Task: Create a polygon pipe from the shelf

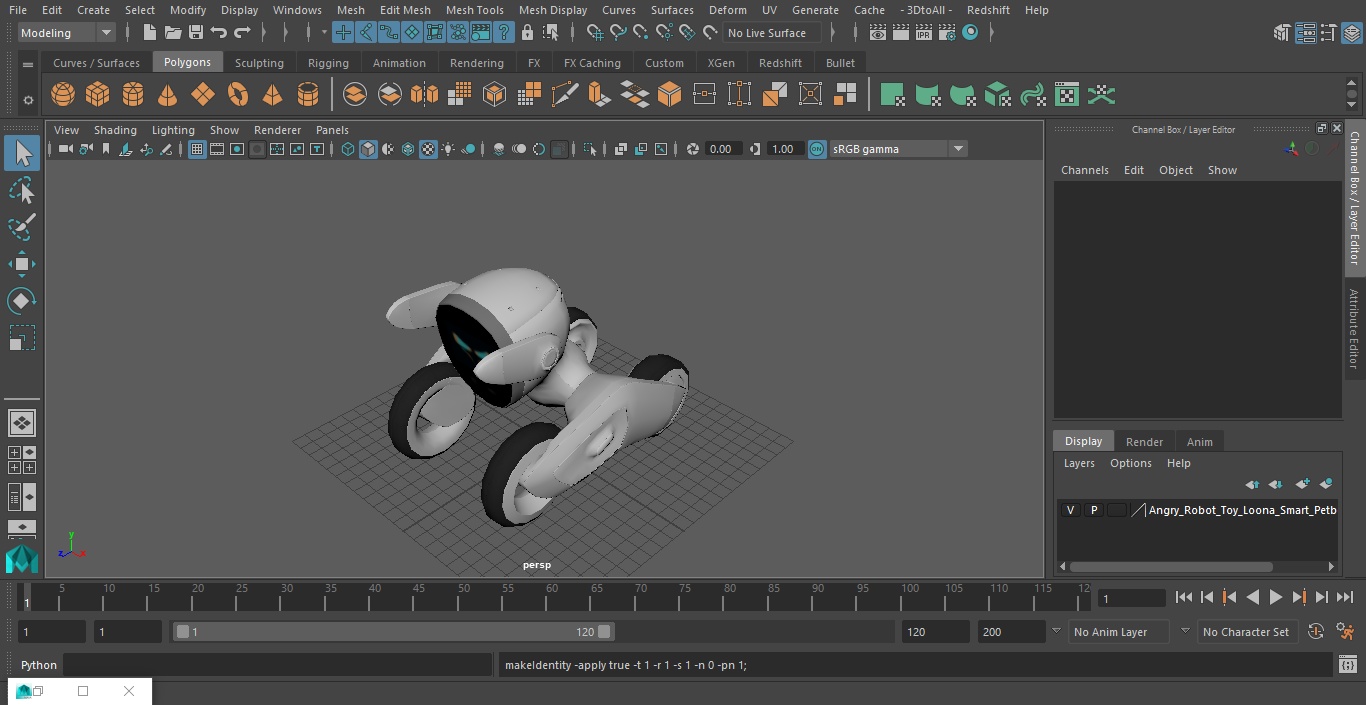Action: 308,95
